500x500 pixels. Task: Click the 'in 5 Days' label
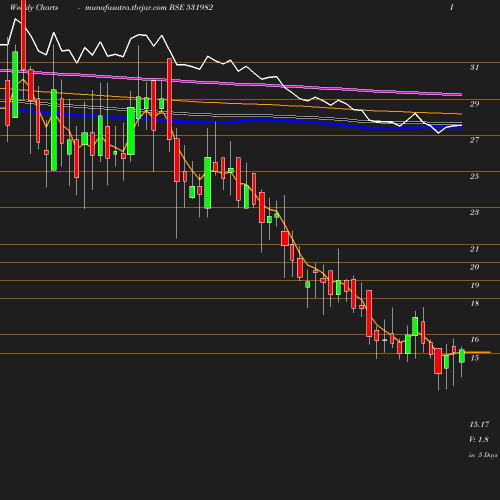click(x=483, y=455)
